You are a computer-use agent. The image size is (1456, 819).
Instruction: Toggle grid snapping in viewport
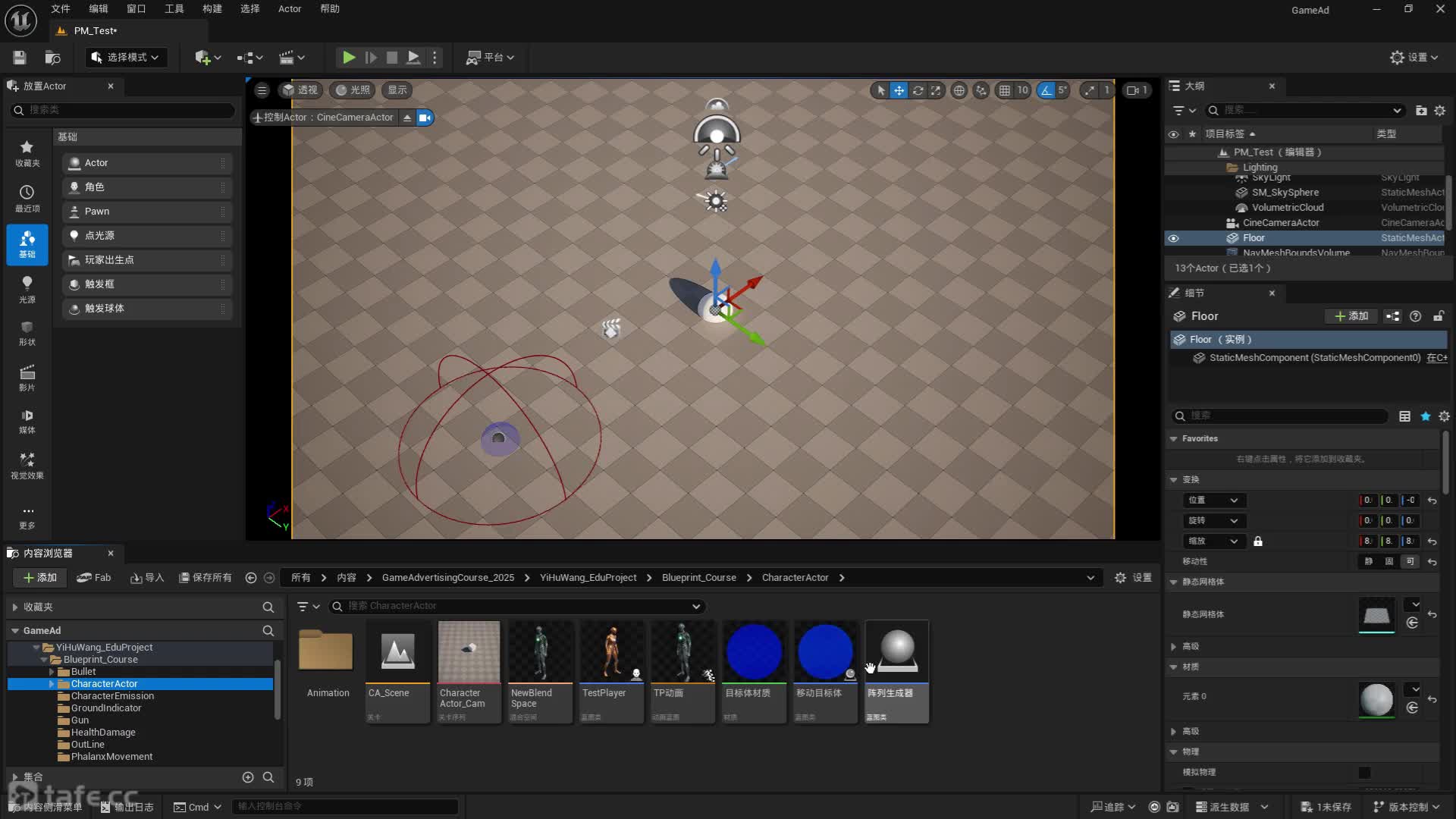[1005, 90]
